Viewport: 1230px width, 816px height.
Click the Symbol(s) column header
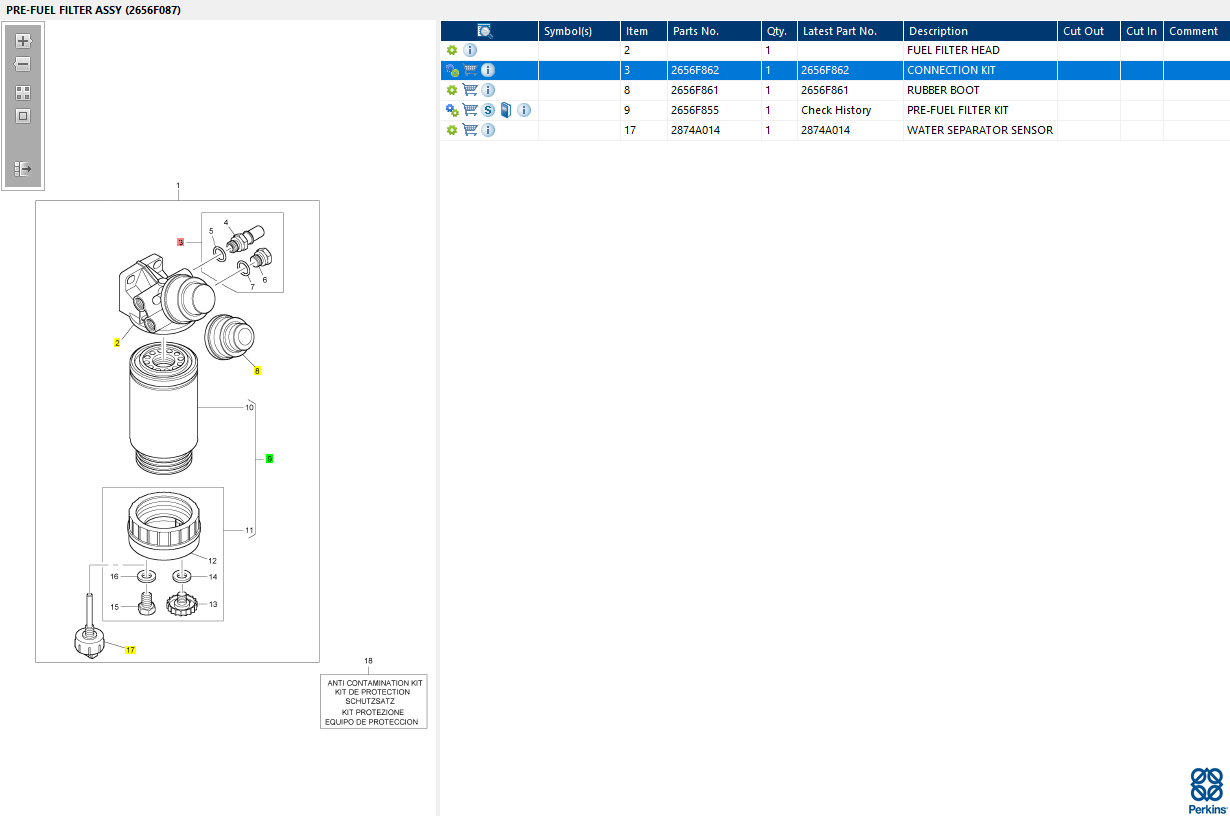pos(579,31)
